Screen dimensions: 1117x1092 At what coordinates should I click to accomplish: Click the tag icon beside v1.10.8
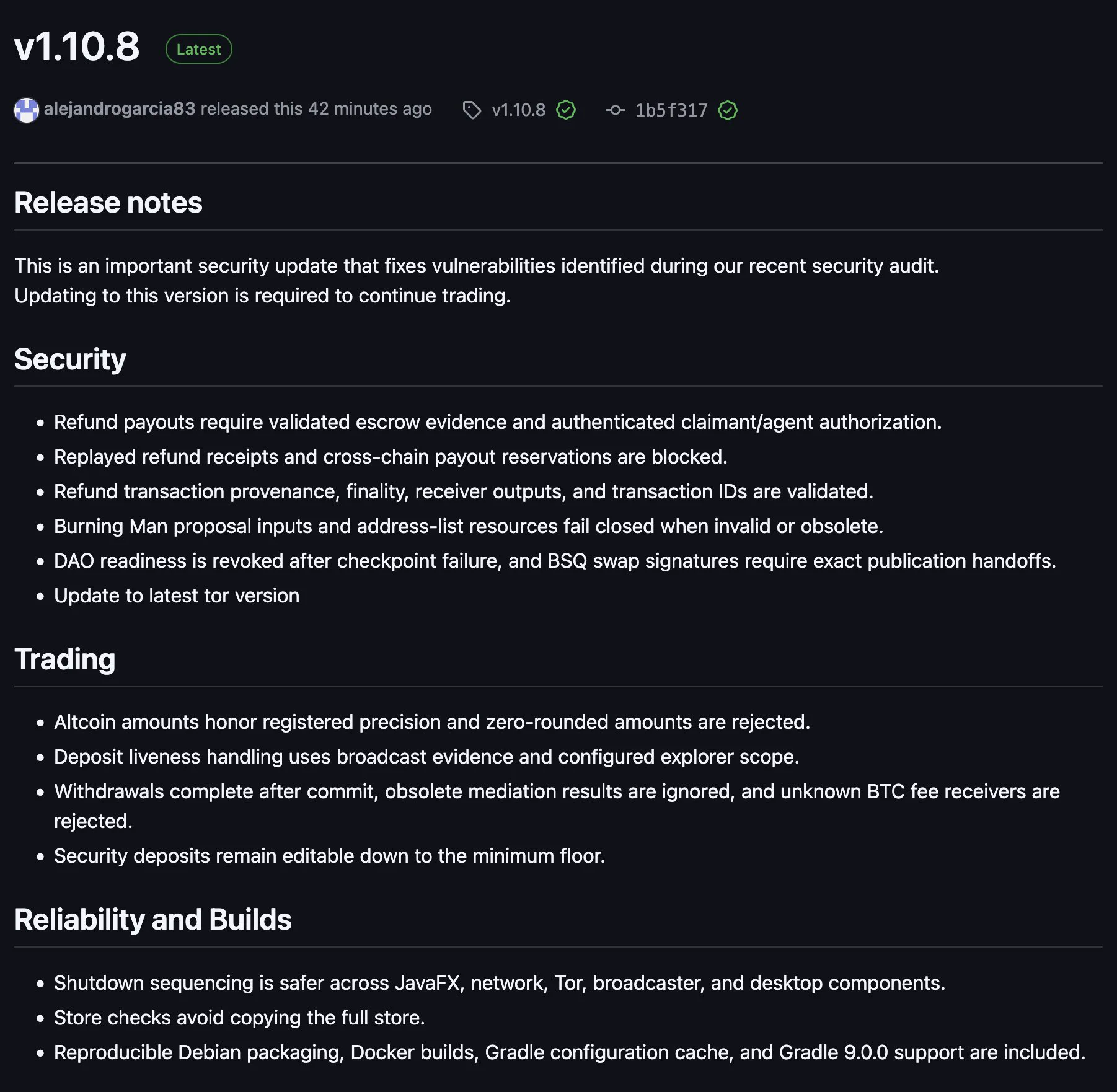[x=472, y=110]
